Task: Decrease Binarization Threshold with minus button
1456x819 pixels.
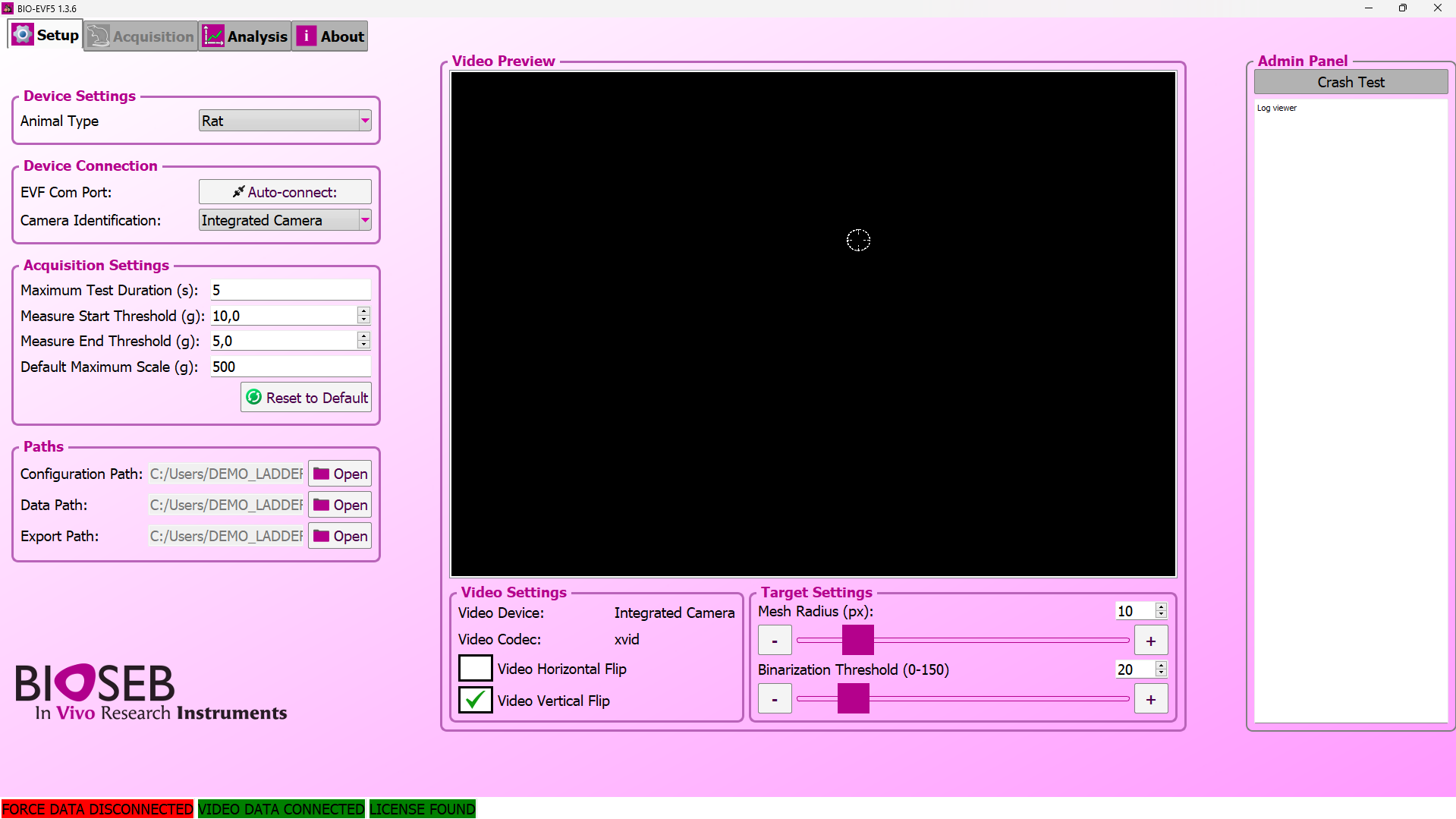Action: coord(775,699)
